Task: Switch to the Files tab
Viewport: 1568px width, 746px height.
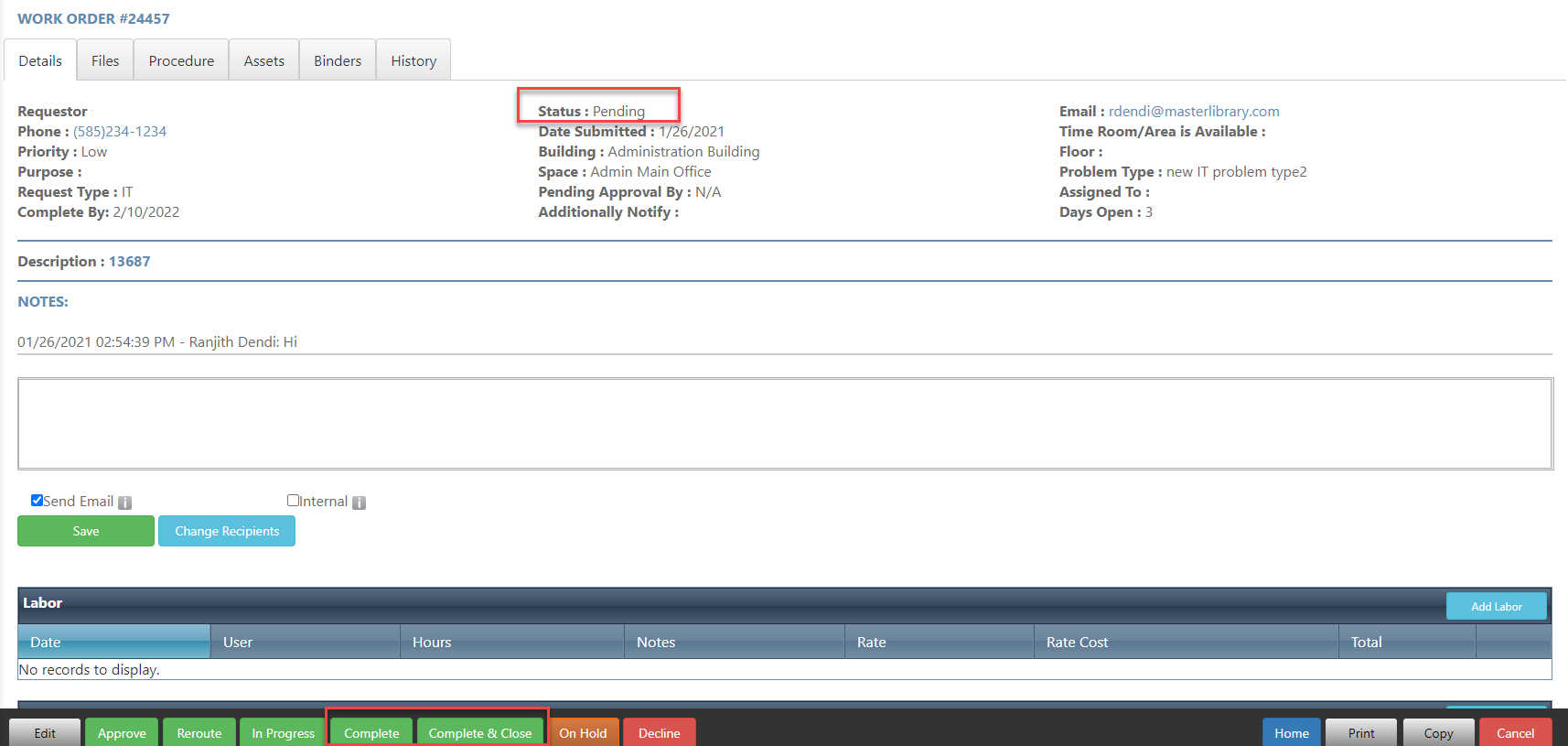Action: click(105, 60)
